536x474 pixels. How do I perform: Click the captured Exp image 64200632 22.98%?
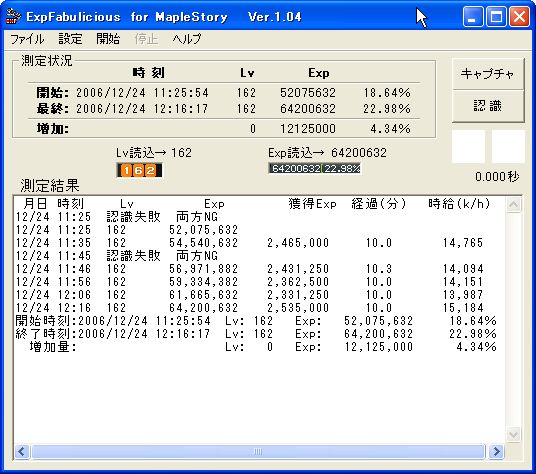tap(315, 168)
